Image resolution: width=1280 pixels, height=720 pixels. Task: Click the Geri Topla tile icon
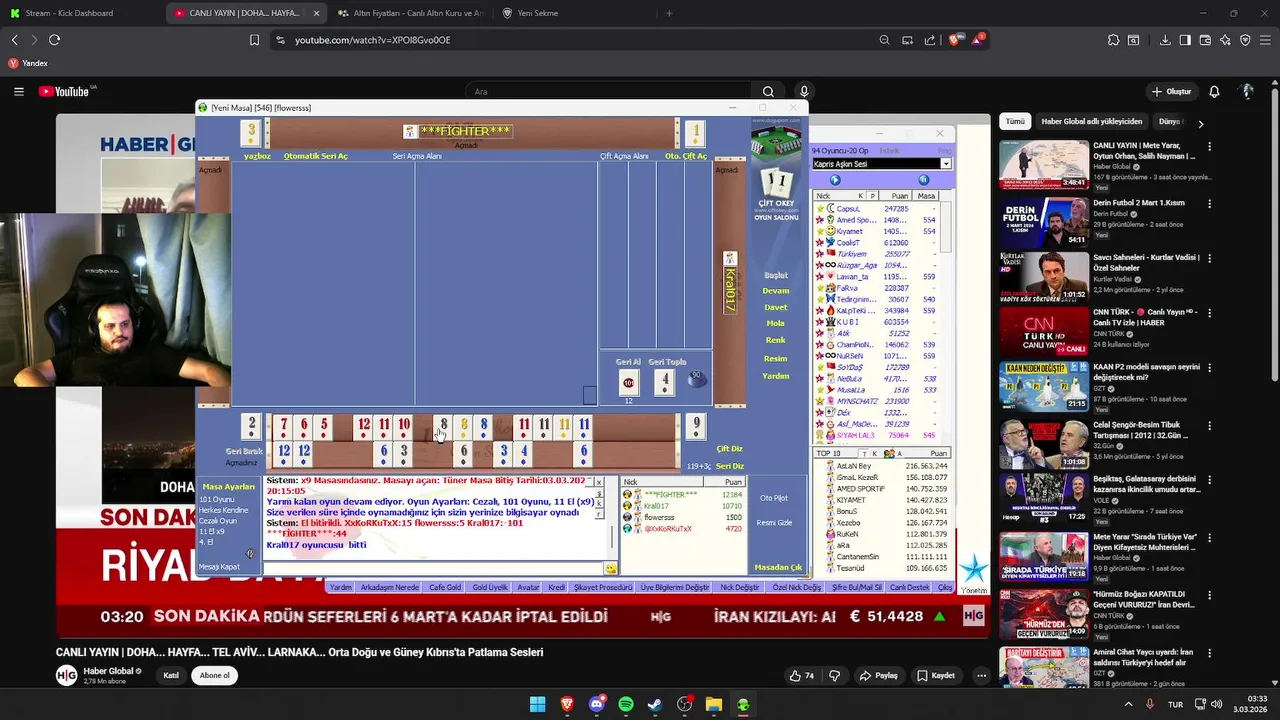pyautogui.click(x=665, y=382)
